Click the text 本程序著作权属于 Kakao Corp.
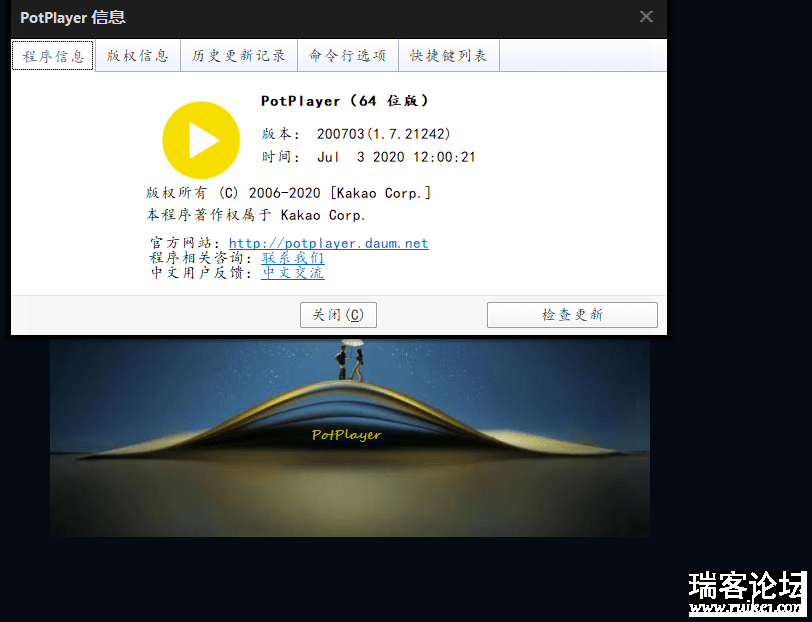This screenshot has width=812, height=622. (256, 215)
